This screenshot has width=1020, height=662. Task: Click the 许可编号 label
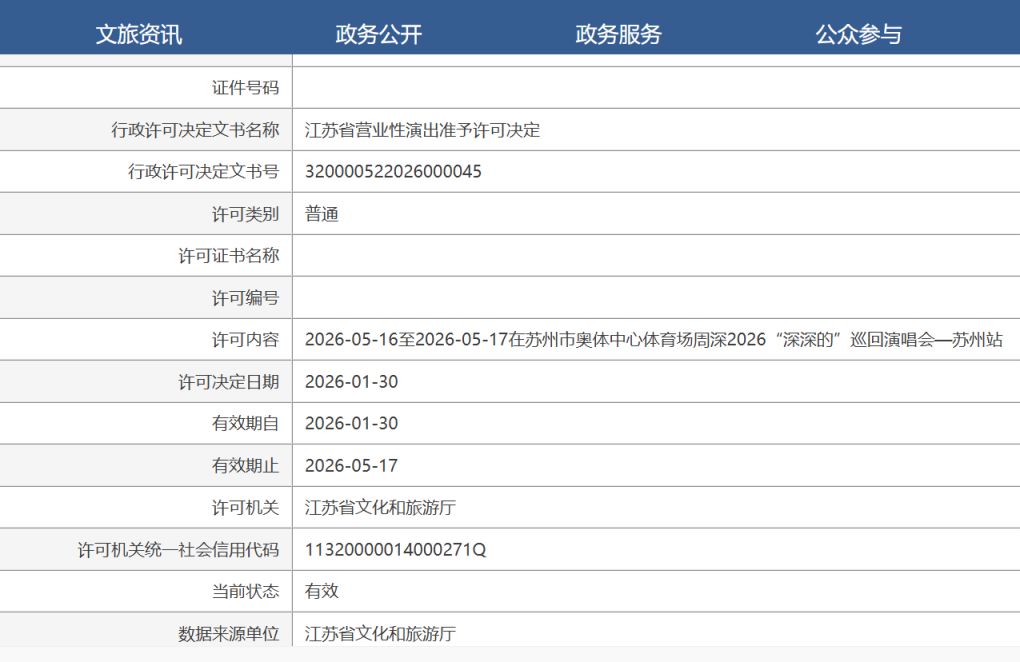(245, 298)
